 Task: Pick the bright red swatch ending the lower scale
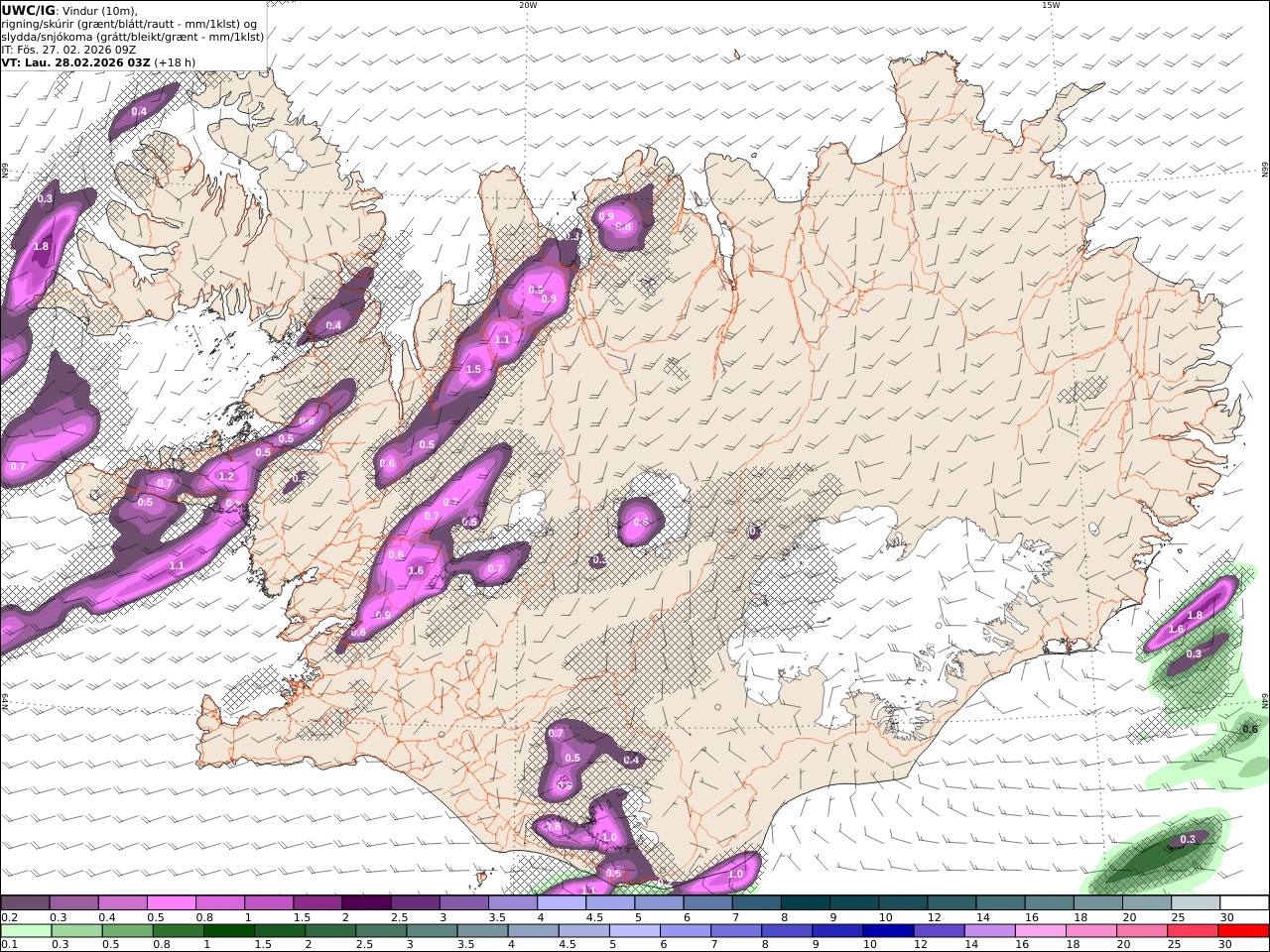1243,931
